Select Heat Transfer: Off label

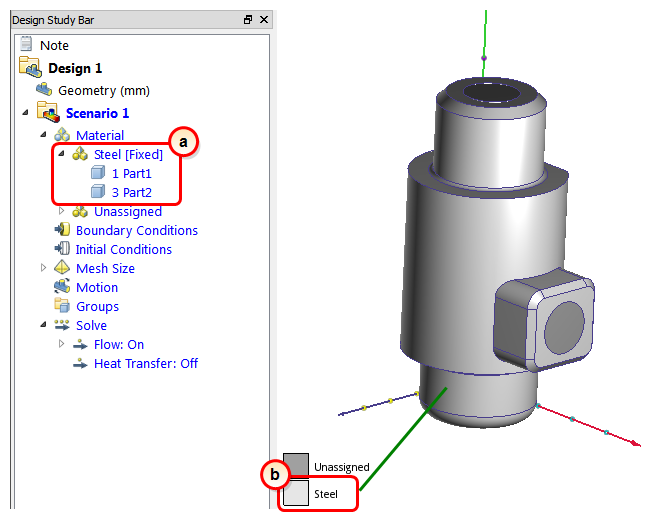pyautogui.click(x=146, y=363)
